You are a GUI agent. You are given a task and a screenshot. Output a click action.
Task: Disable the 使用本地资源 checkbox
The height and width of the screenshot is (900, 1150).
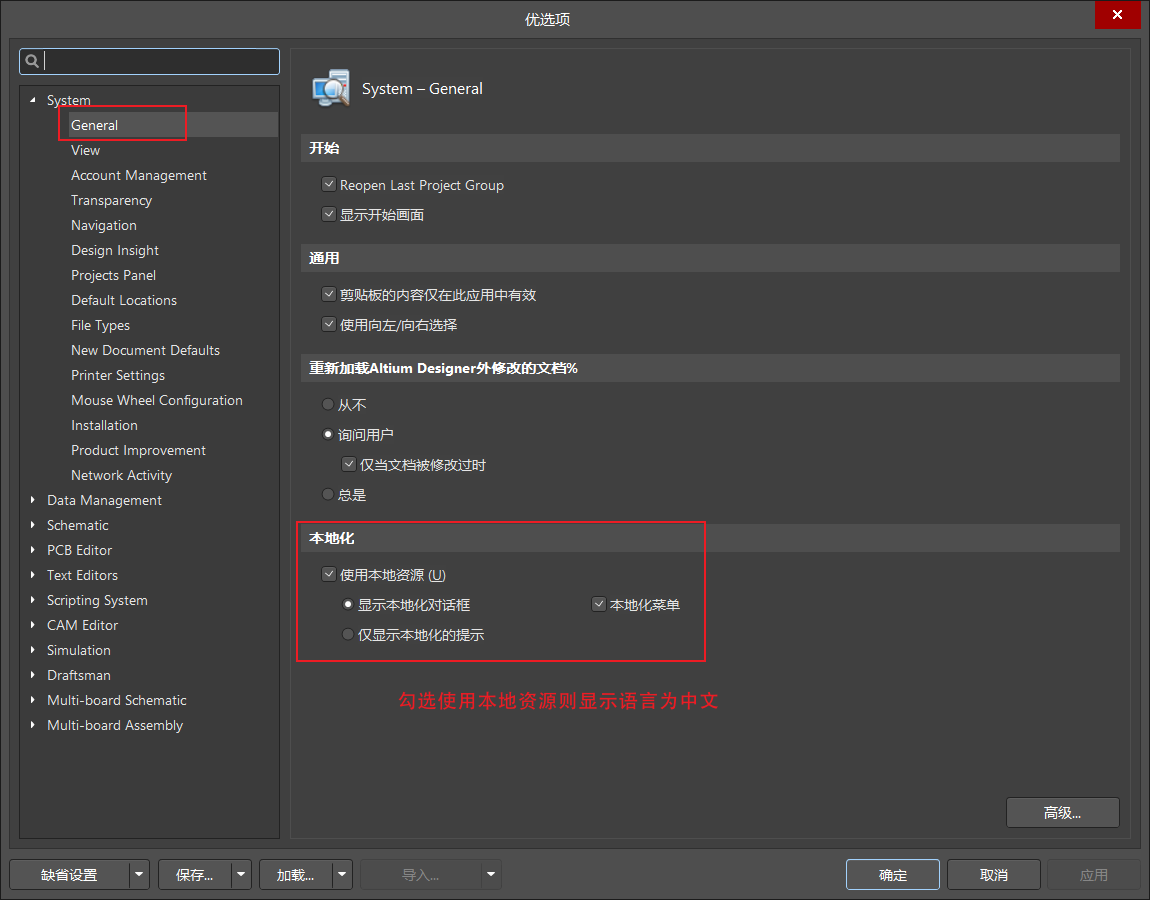[328, 575]
